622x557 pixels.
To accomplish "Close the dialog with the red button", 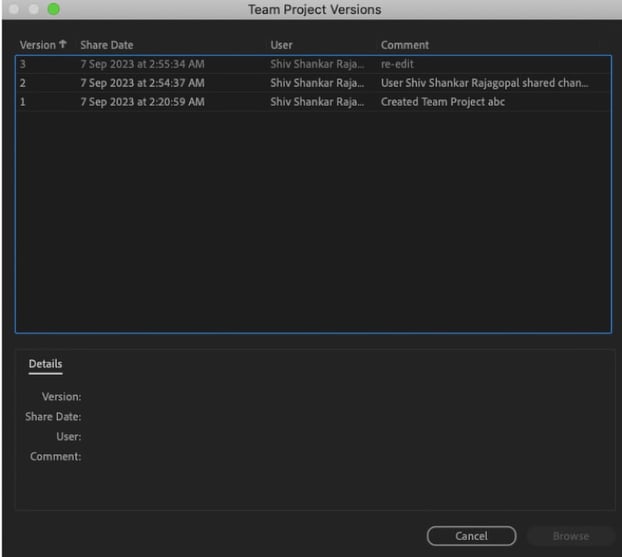I will (x=15, y=9).
